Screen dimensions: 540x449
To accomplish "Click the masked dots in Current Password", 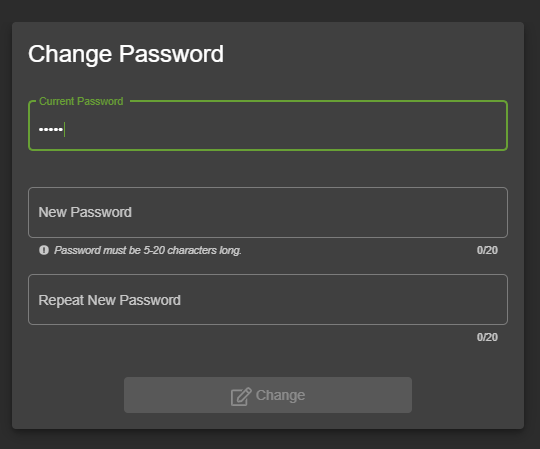I will pyautogui.click(x=51, y=129).
